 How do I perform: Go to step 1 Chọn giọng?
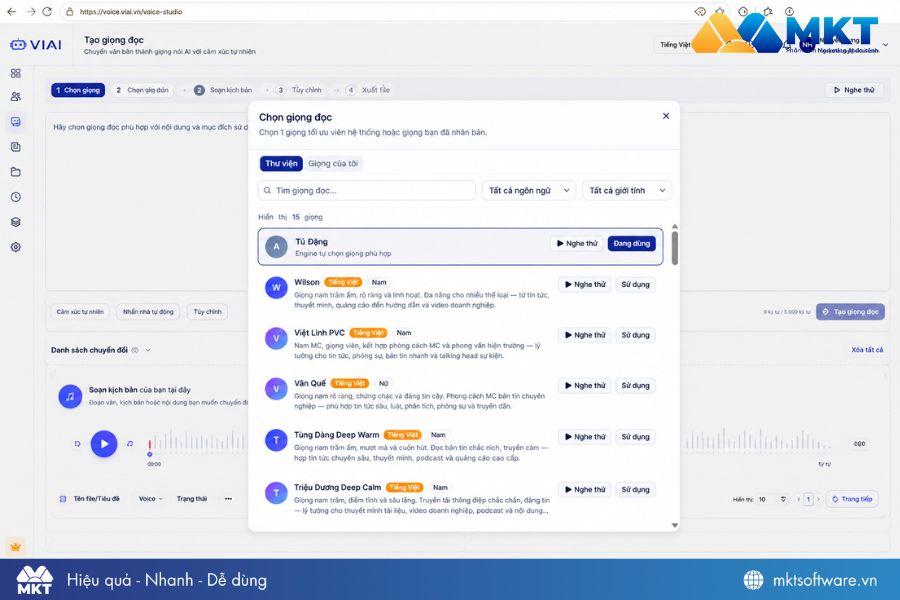click(78, 90)
